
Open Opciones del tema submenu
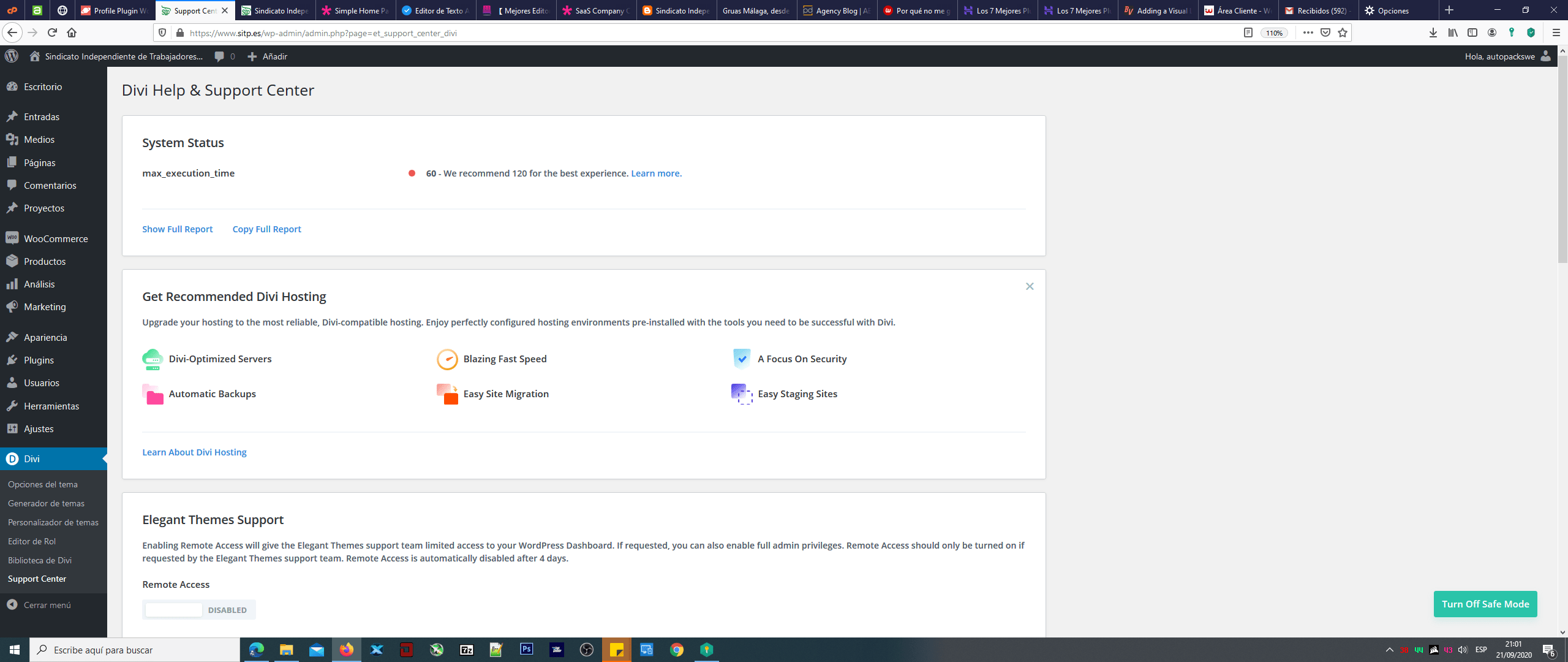pos(43,484)
